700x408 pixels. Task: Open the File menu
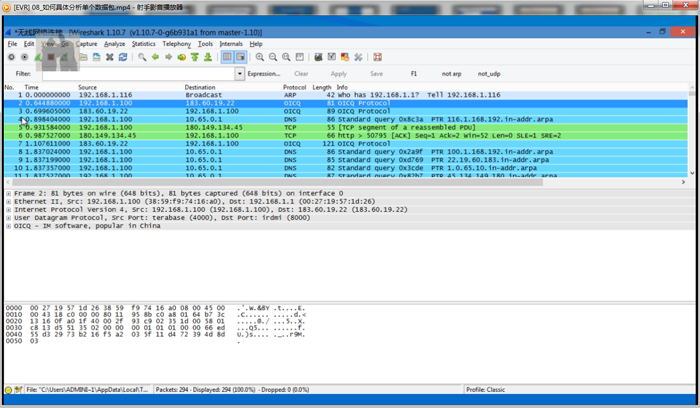click(12, 44)
